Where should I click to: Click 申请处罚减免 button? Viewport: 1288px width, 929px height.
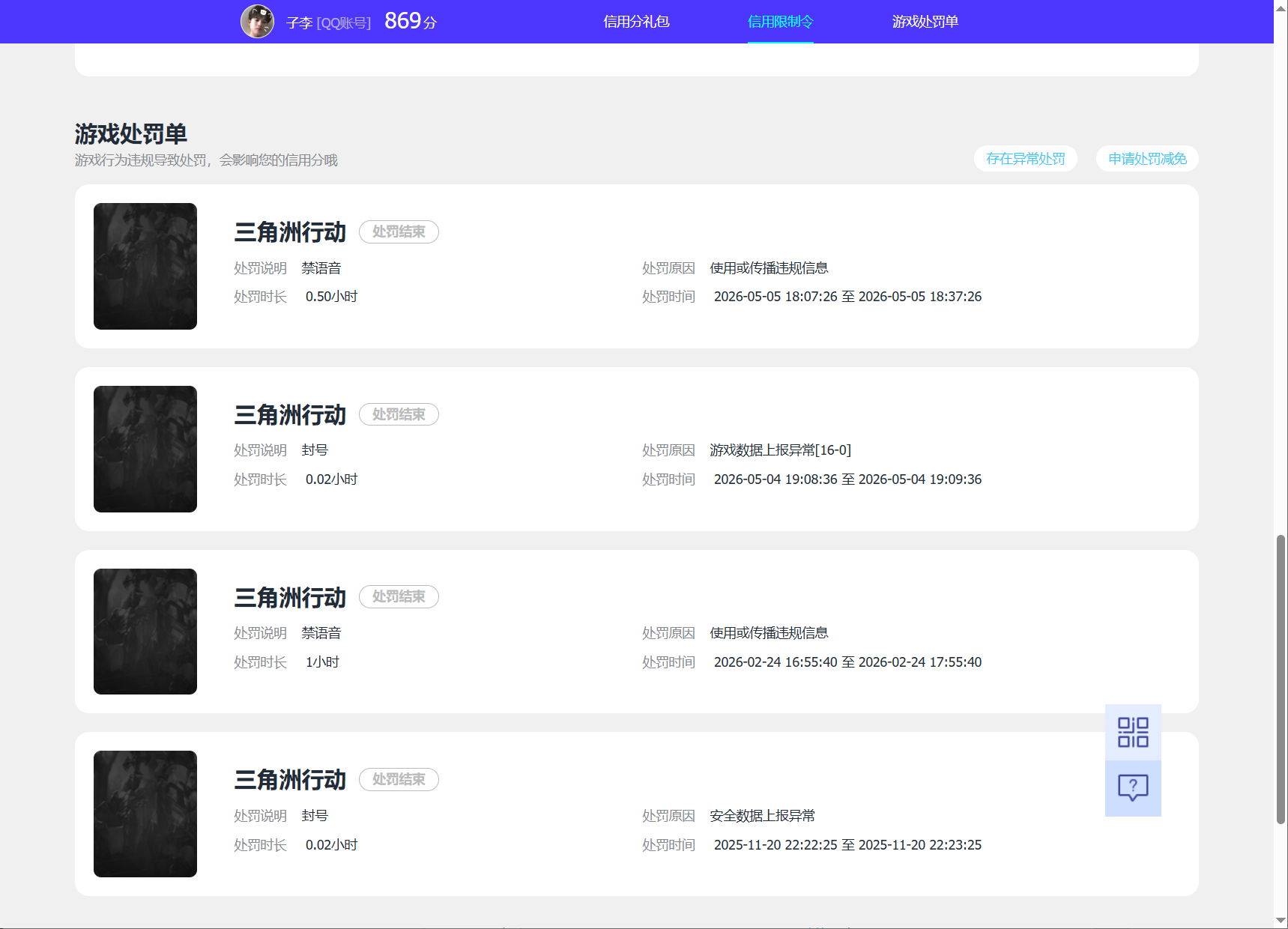pos(1147,159)
